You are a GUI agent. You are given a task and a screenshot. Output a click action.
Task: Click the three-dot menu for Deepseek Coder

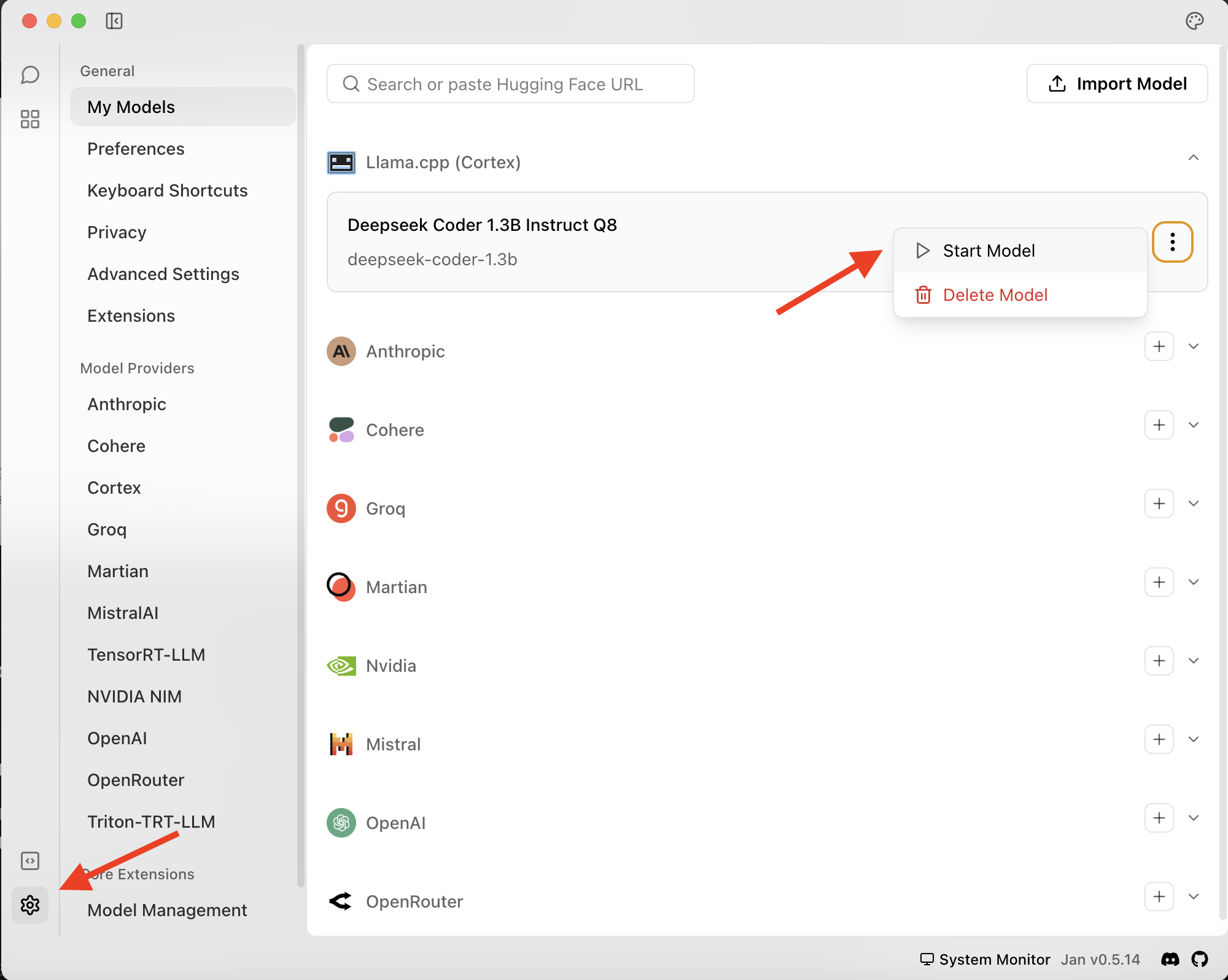tap(1172, 242)
